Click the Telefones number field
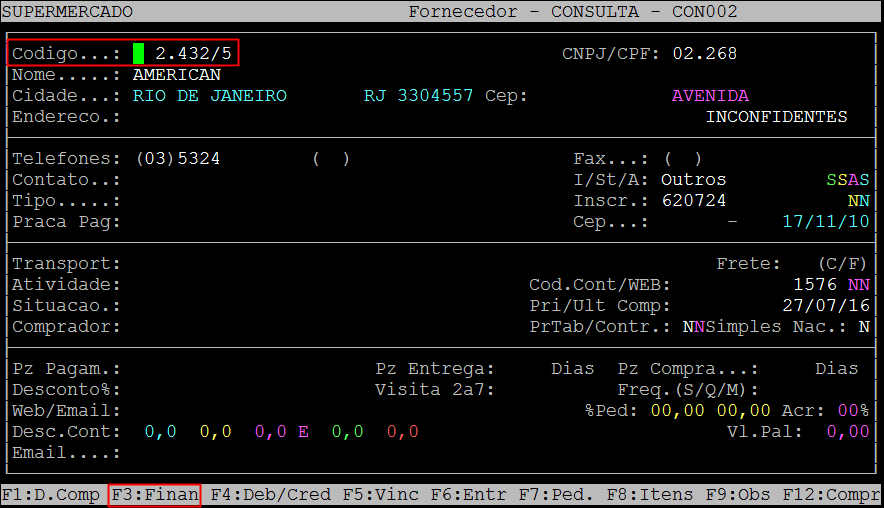Viewport: 884px width, 508px height. 177,159
